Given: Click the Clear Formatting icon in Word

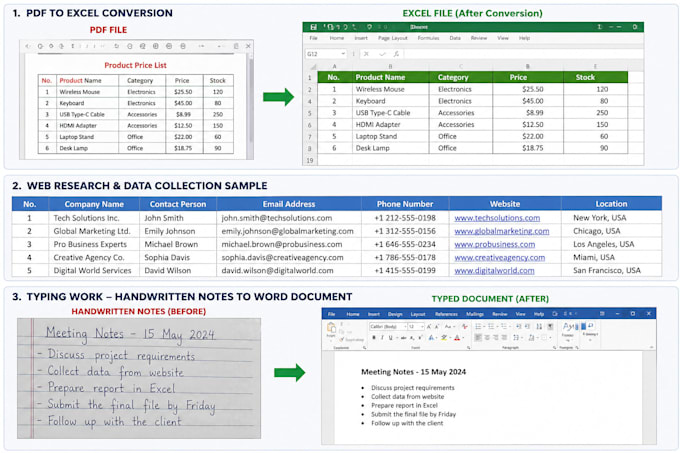Looking at the screenshot, I should [464, 326].
